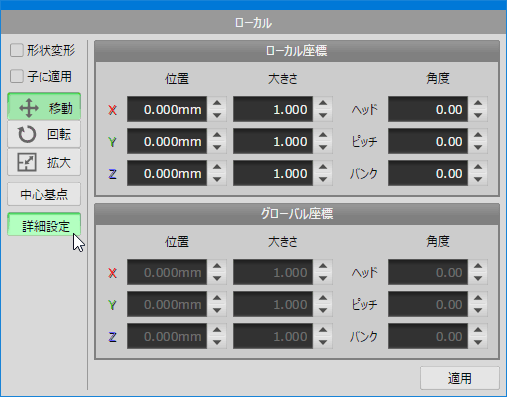Viewport: 507px width, 397px height.
Task: Click the グローバル座標 section header
Action: coord(297,214)
